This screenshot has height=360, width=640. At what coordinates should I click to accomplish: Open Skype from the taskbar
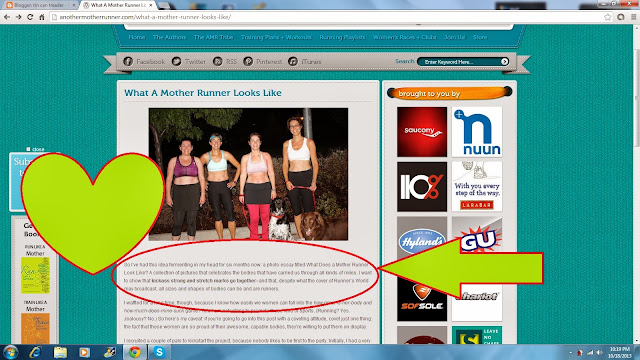pos(159,352)
